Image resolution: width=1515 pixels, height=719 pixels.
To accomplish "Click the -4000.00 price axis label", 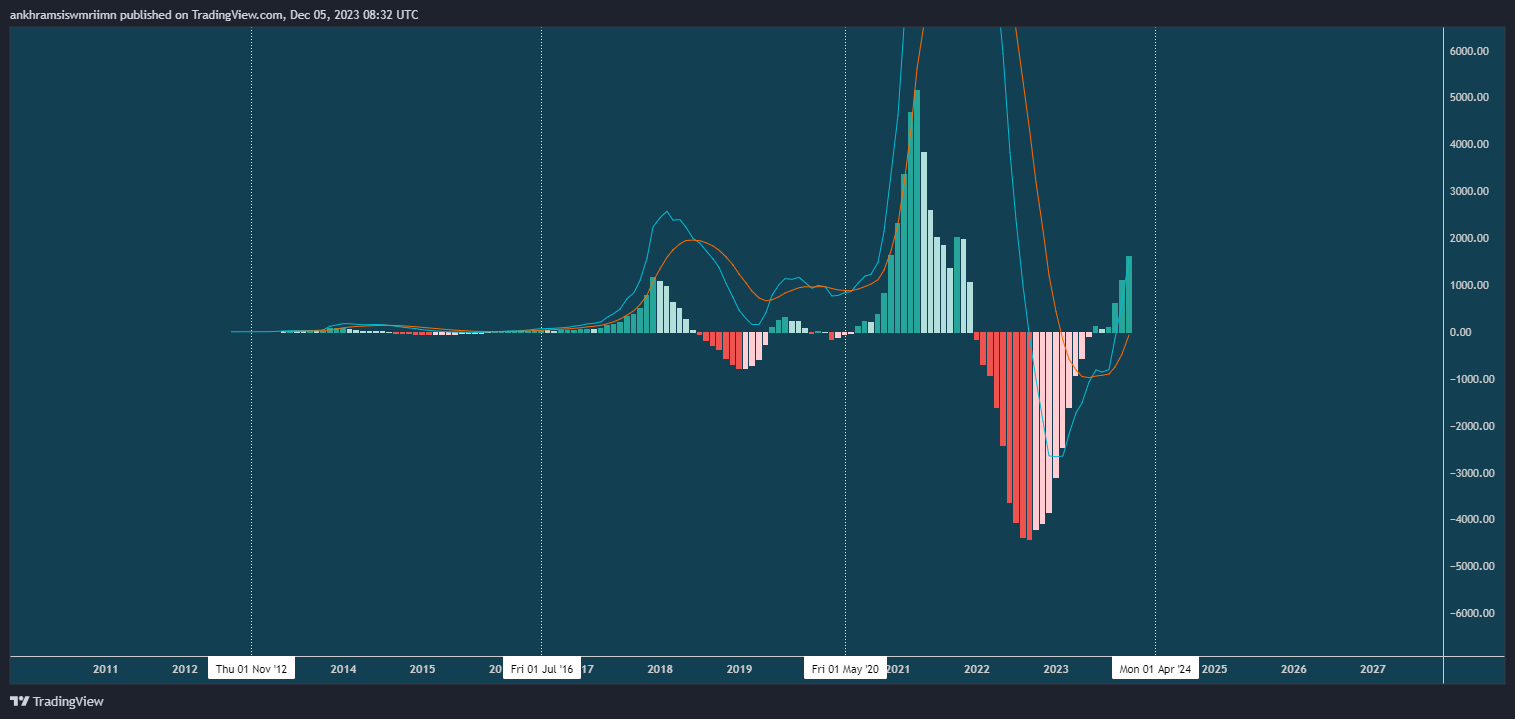I will pos(1473,520).
